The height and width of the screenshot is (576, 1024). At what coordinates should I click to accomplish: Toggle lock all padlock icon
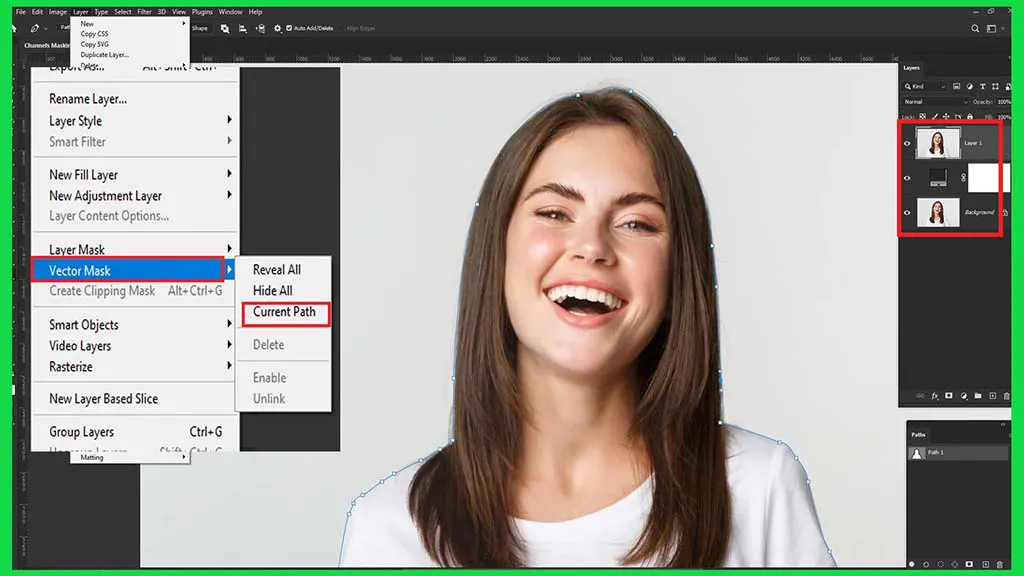[970, 117]
